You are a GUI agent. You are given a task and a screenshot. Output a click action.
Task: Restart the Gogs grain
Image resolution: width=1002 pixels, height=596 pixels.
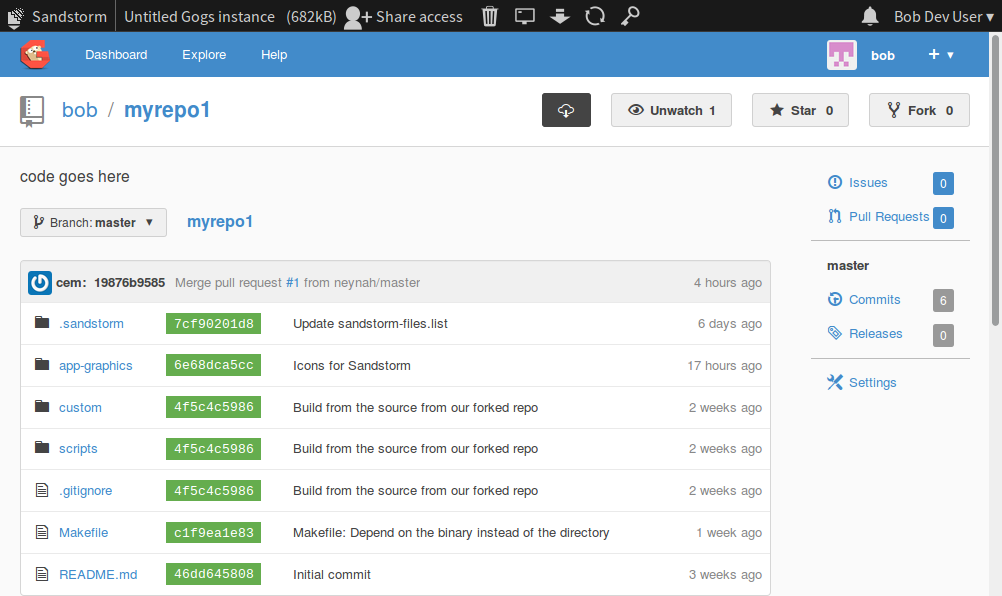pos(594,16)
